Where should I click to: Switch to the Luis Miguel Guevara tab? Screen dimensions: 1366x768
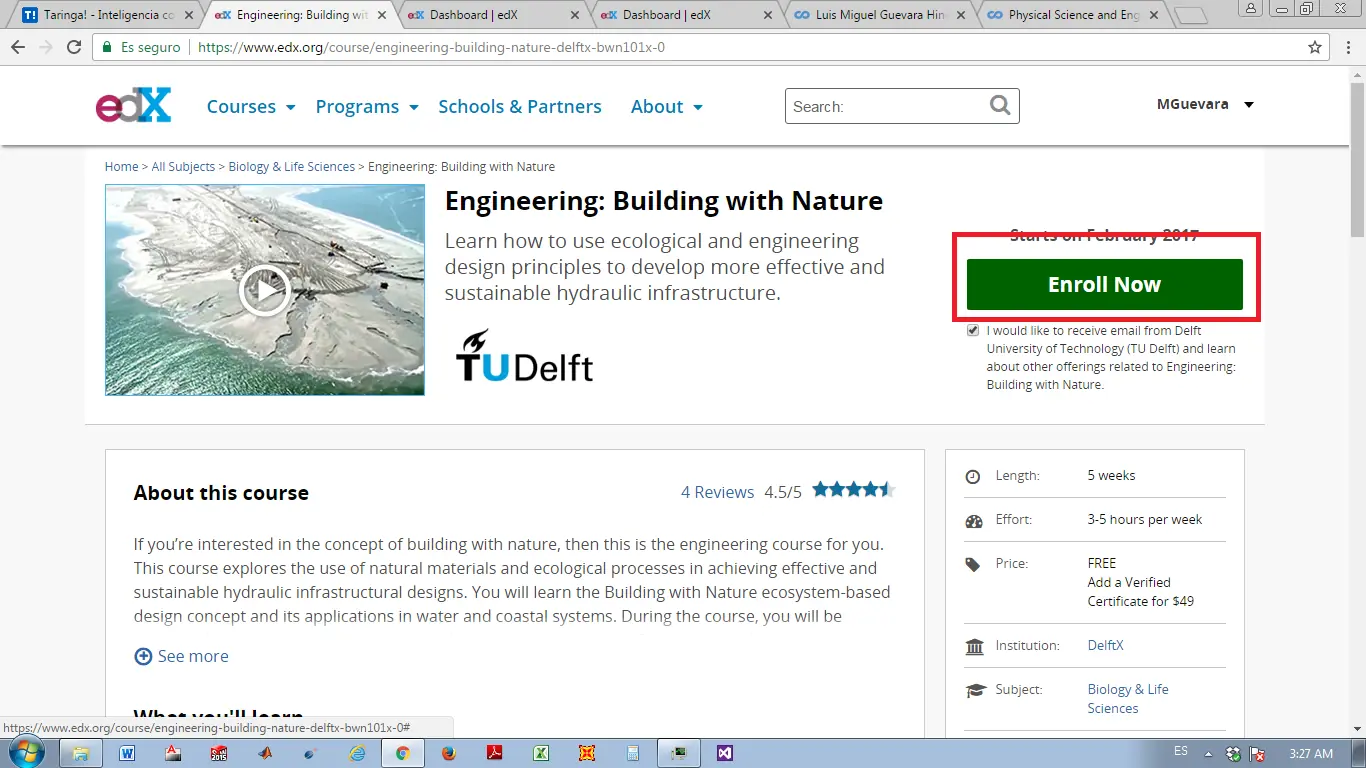(877, 15)
